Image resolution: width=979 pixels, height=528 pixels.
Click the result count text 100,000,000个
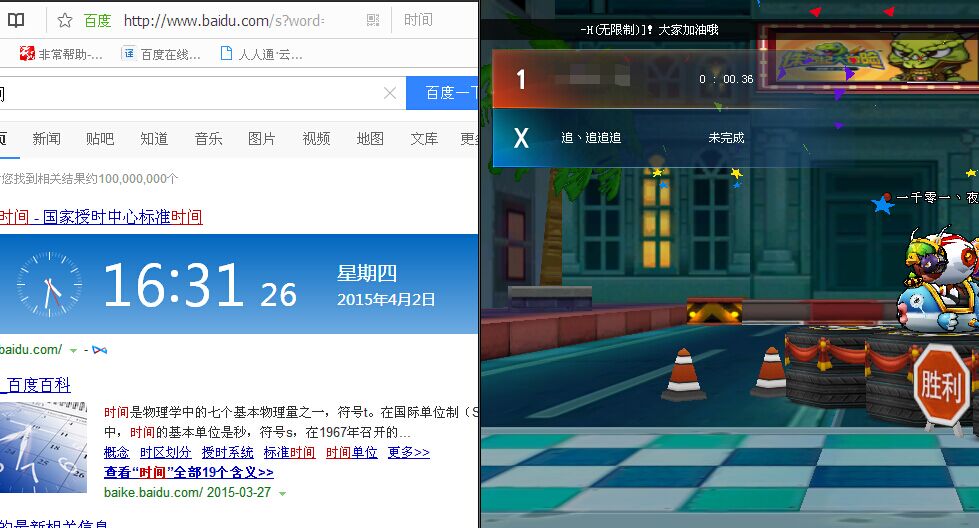(137, 179)
